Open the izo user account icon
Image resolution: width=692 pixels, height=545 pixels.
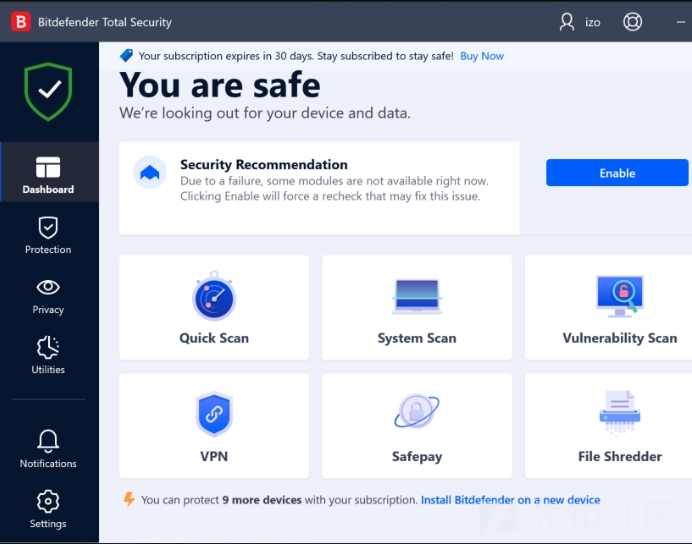[x=567, y=22]
